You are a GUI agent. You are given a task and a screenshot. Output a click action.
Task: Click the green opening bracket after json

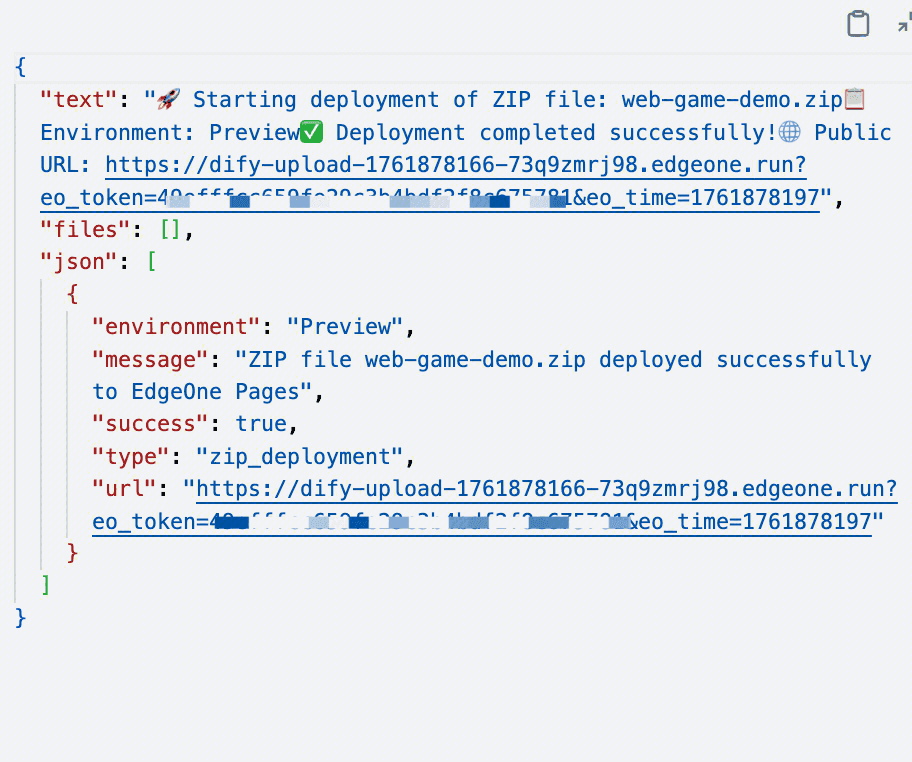[152, 262]
